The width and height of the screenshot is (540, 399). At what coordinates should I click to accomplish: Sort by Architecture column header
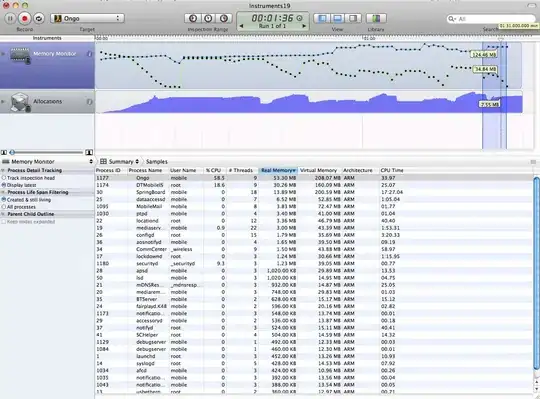pos(360,170)
